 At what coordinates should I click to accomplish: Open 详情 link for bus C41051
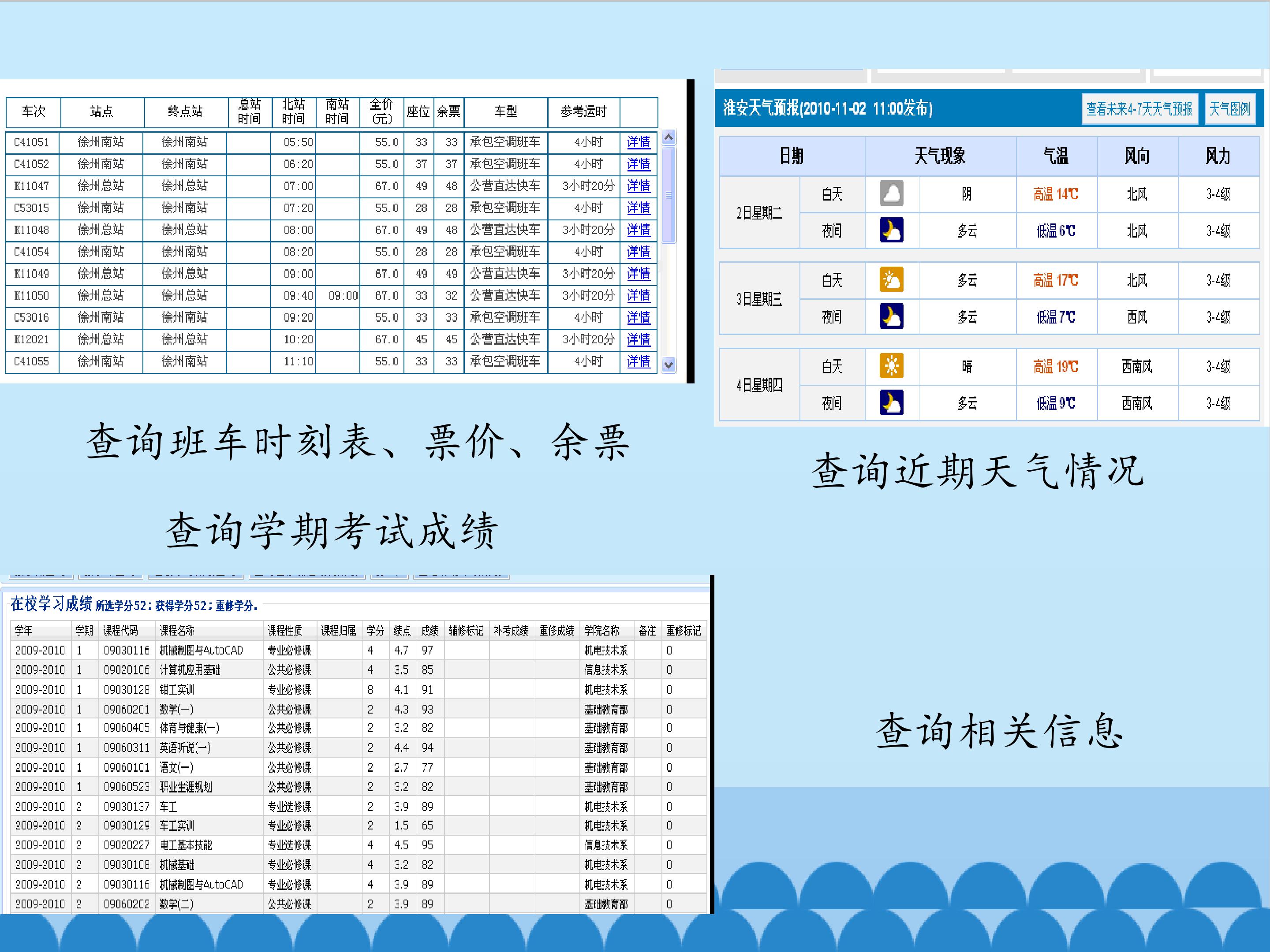(639, 142)
